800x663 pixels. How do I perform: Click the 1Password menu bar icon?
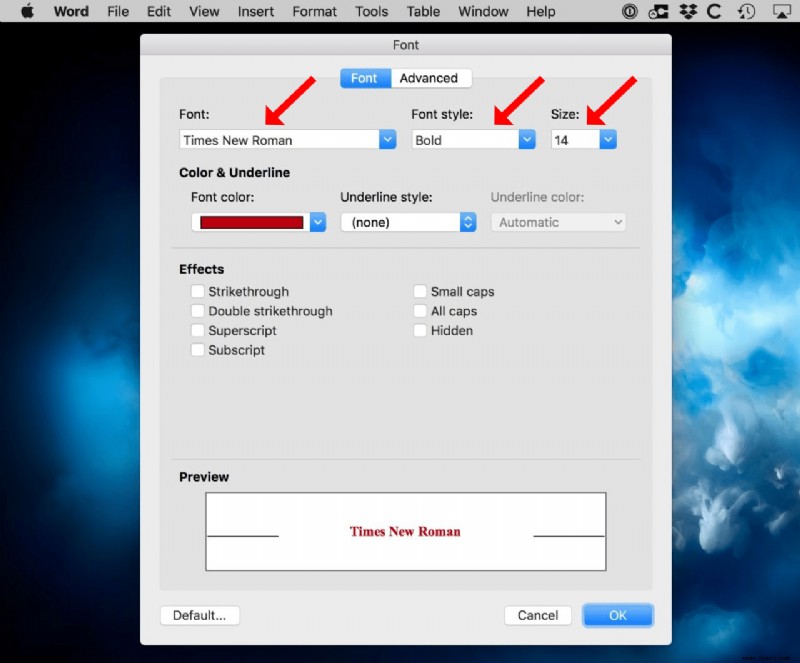pos(630,11)
